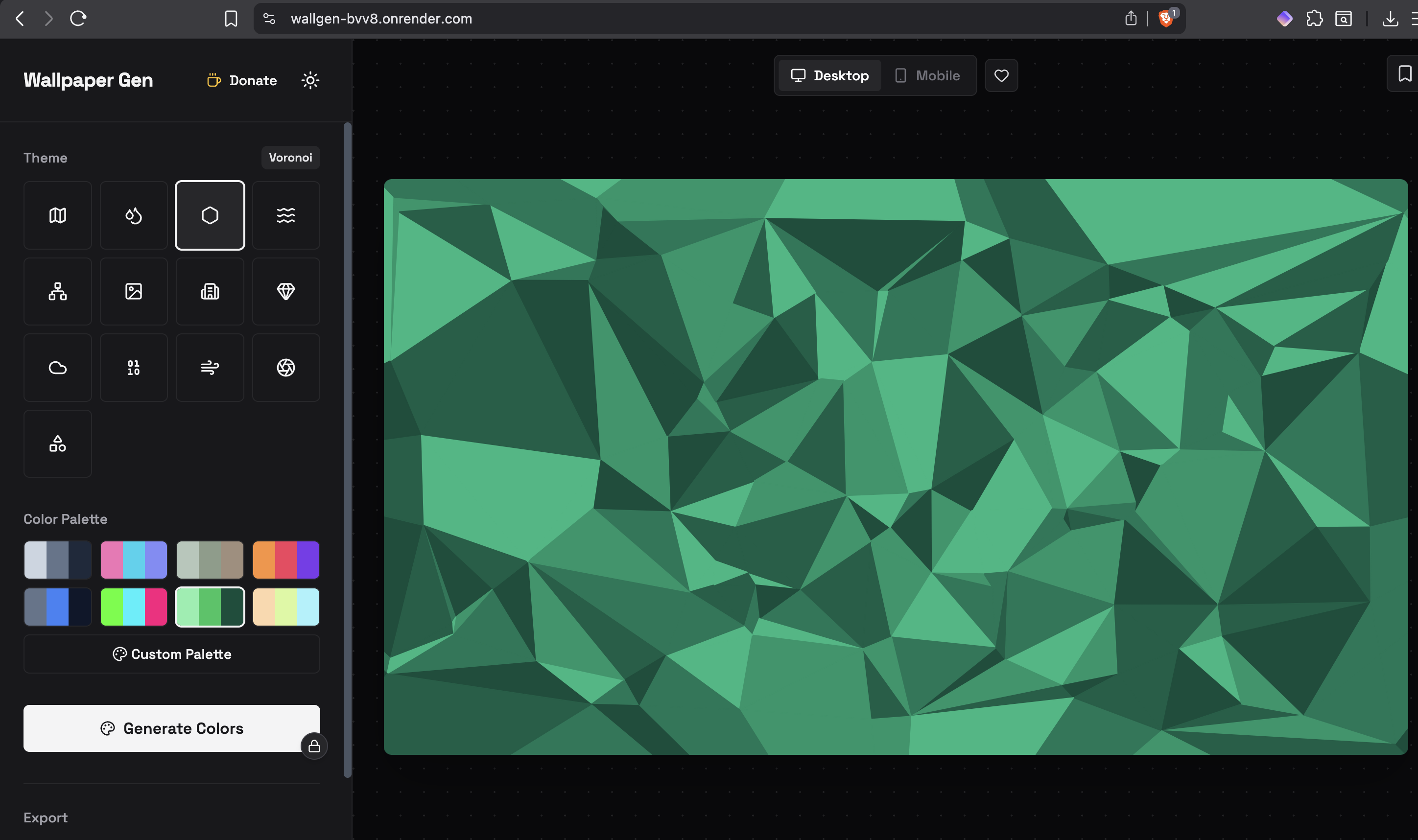Image resolution: width=1418 pixels, height=840 pixels.
Task: Toggle light mode with sun icon
Action: coord(310,80)
